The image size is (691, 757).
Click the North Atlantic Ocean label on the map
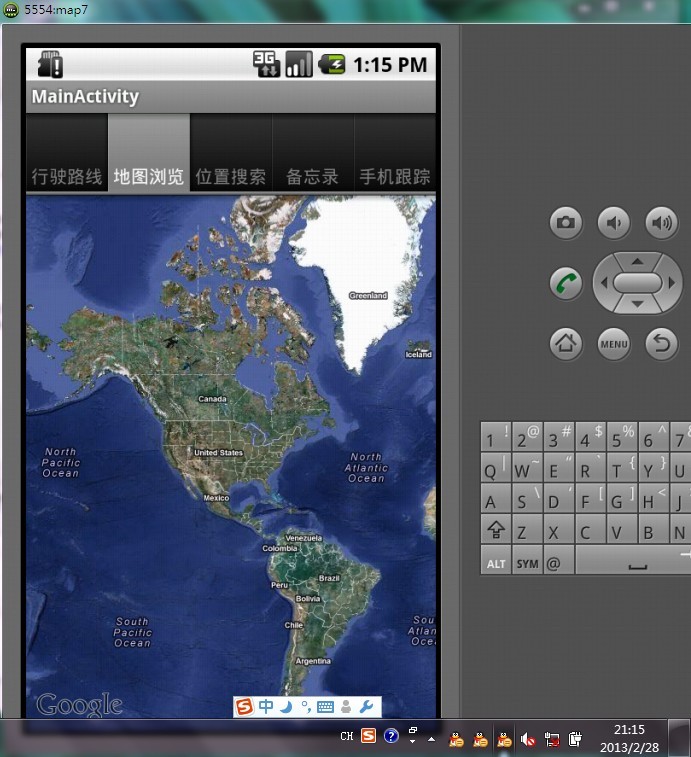pyautogui.click(x=366, y=467)
